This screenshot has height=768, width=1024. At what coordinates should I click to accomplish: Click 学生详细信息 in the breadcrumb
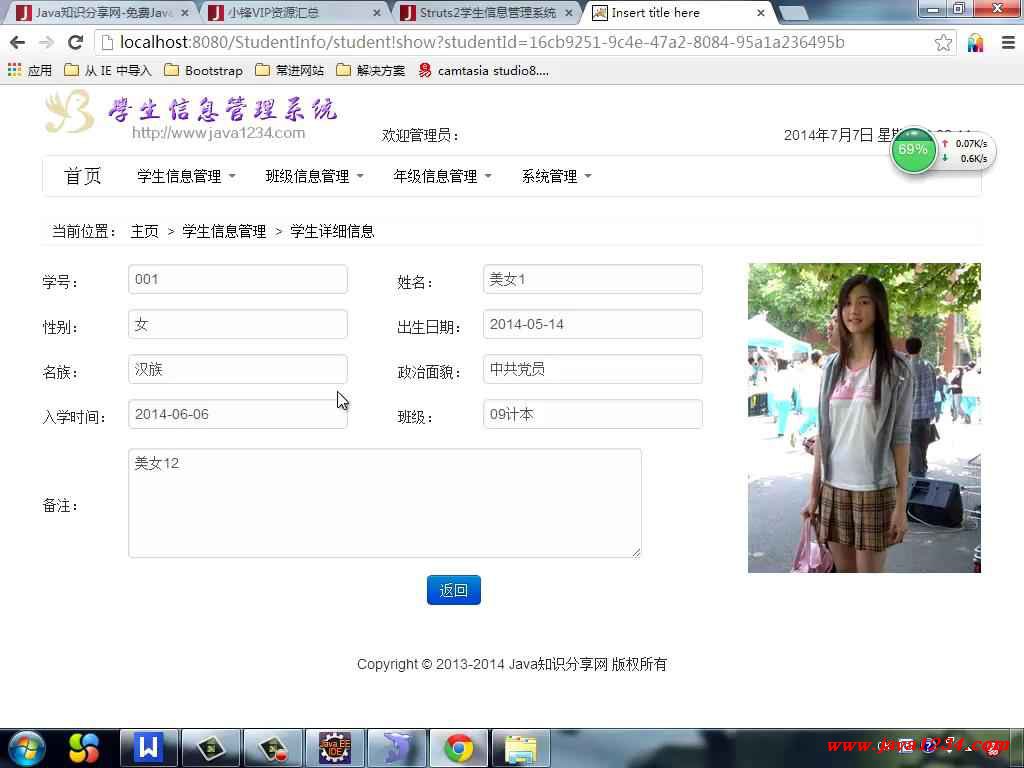(x=332, y=231)
